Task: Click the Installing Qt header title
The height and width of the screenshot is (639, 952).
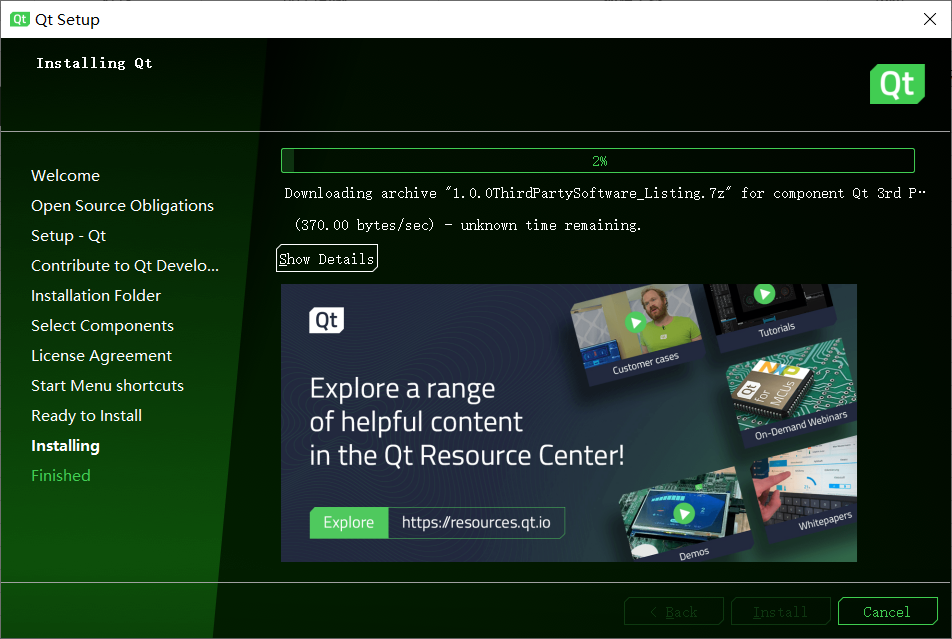Action: (x=94, y=63)
